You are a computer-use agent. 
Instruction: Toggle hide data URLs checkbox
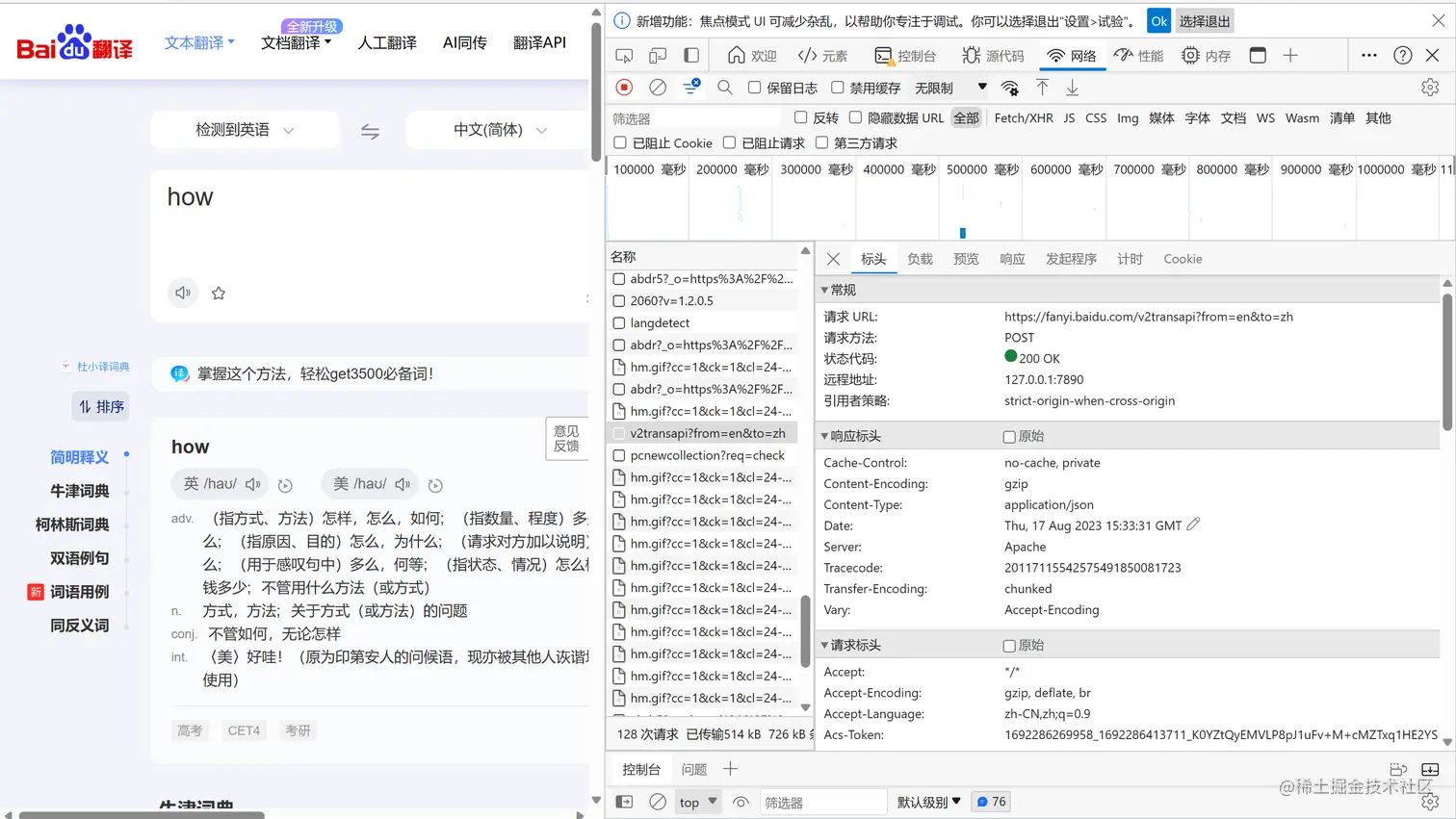pos(855,117)
